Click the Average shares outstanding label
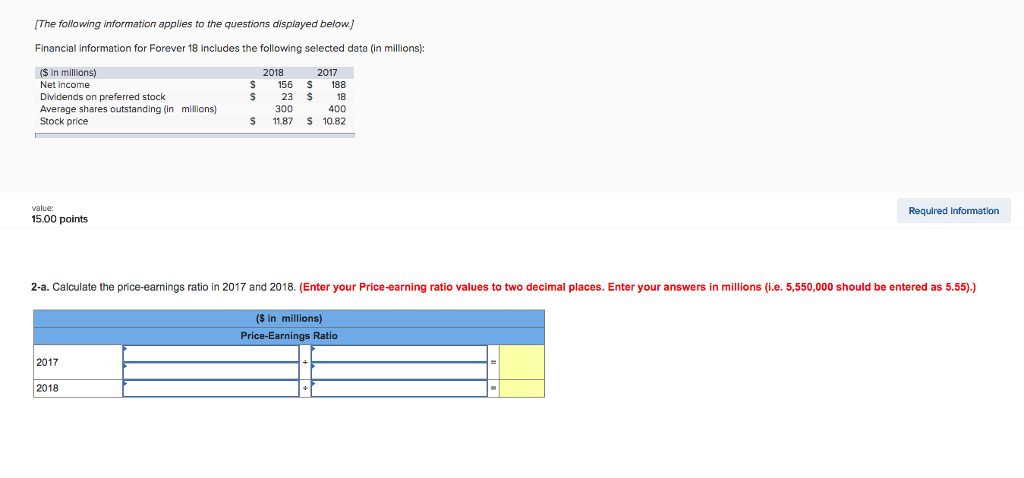This screenshot has height=478, width=1024. pos(128,109)
